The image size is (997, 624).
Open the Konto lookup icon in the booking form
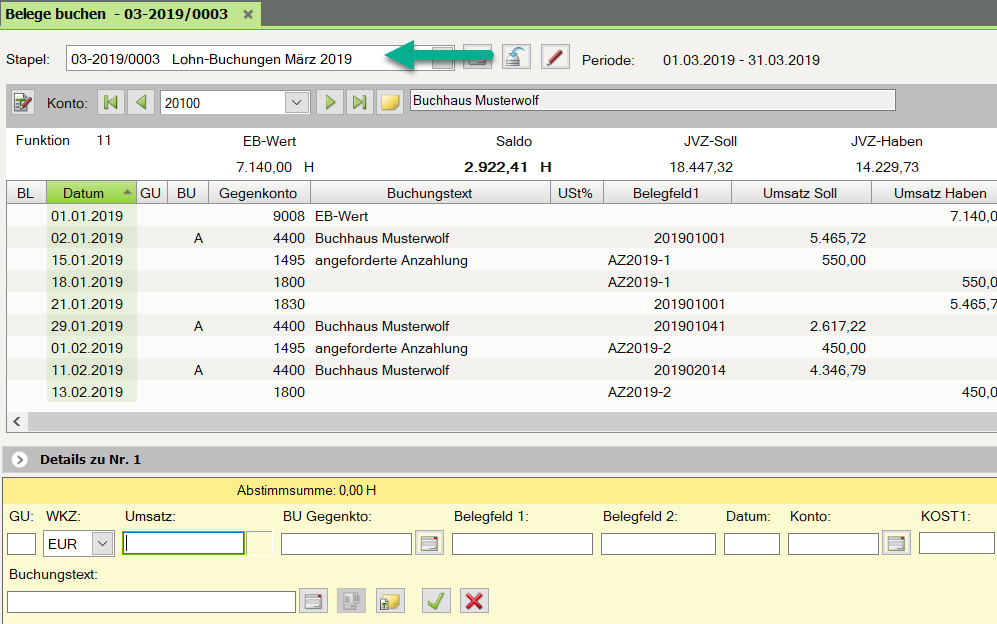point(897,543)
